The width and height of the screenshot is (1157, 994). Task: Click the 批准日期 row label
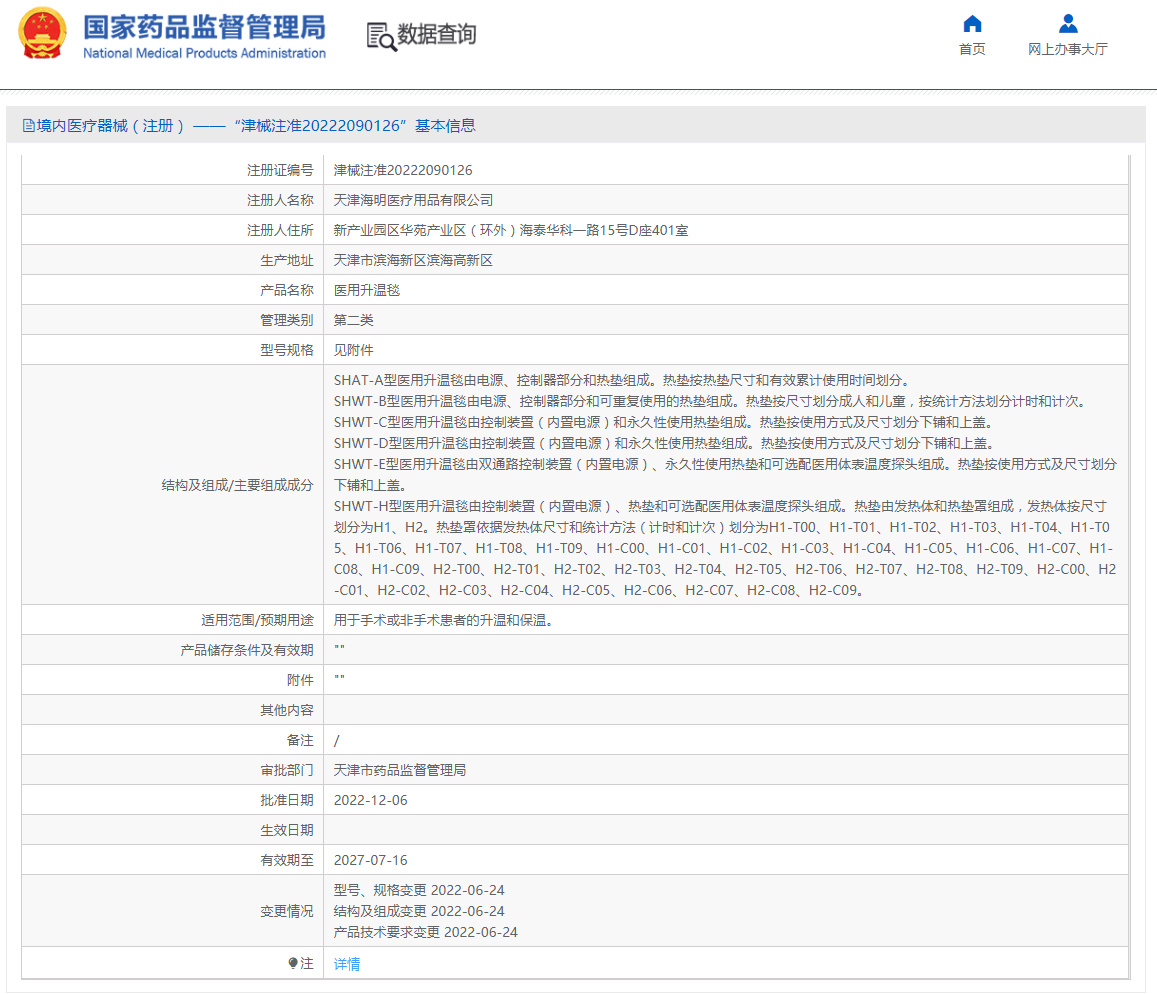point(287,800)
